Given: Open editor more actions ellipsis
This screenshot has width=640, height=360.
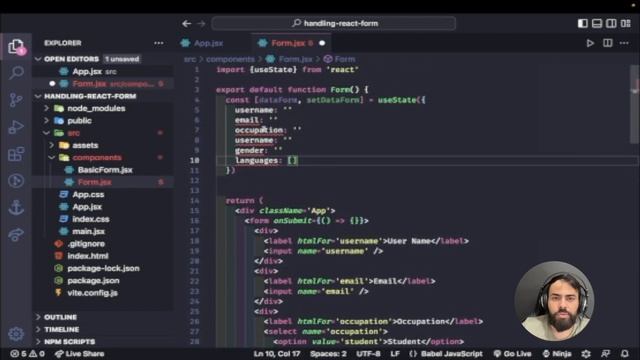Looking at the screenshot, I should [624, 43].
